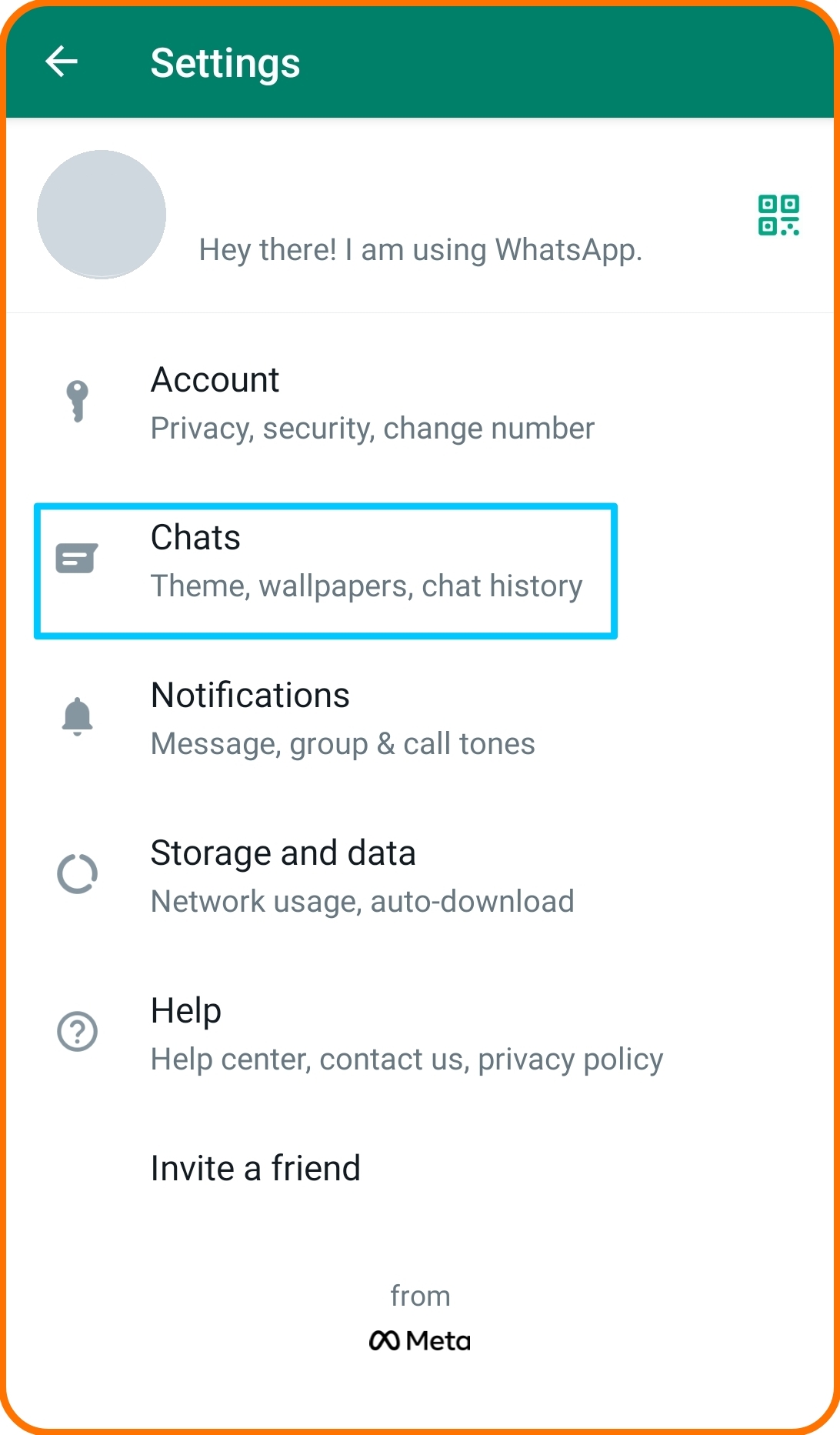Image resolution: width=840 pixels, height=1435 pixels.
Task: Open Storage and data settings
Action: coord(420,876)
